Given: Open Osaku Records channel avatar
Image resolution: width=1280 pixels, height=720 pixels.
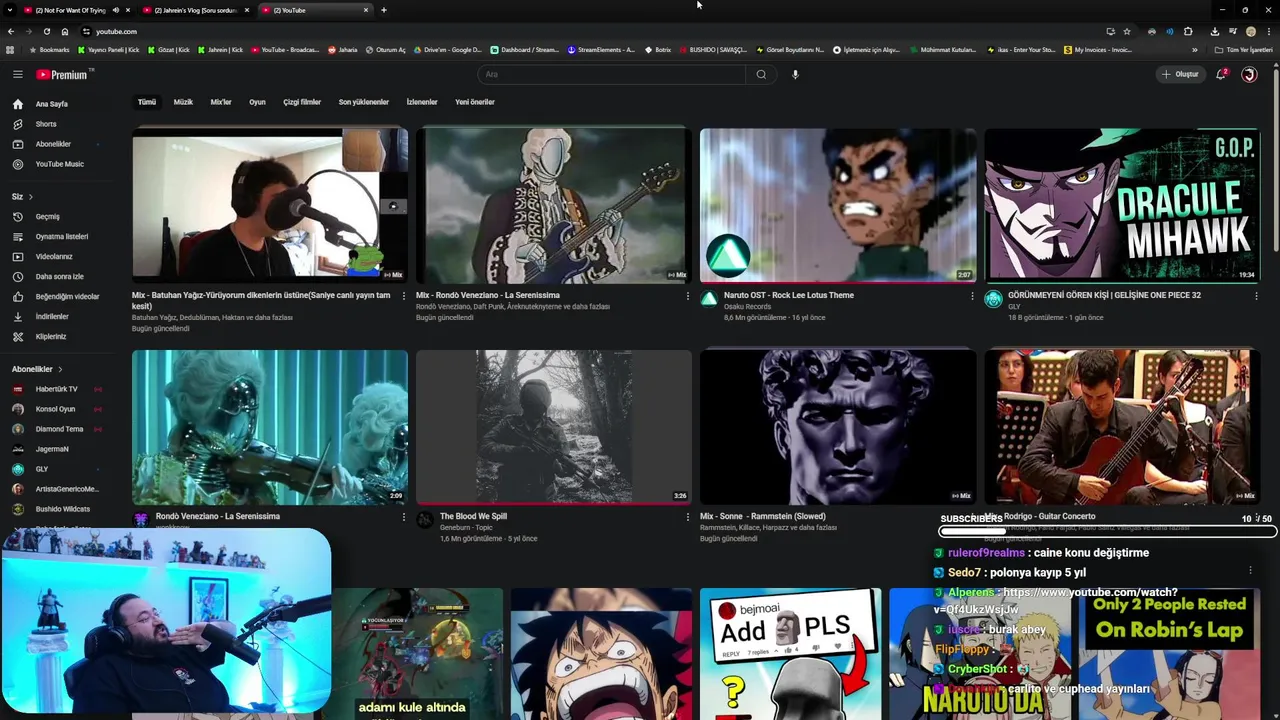Looking at the screenshot, I should coord(709,299).
